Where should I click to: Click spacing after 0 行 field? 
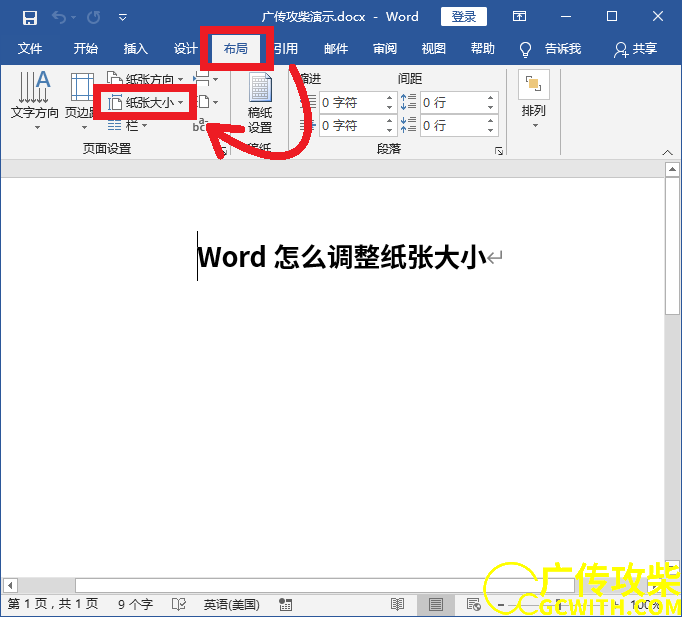tap(453, 126)
